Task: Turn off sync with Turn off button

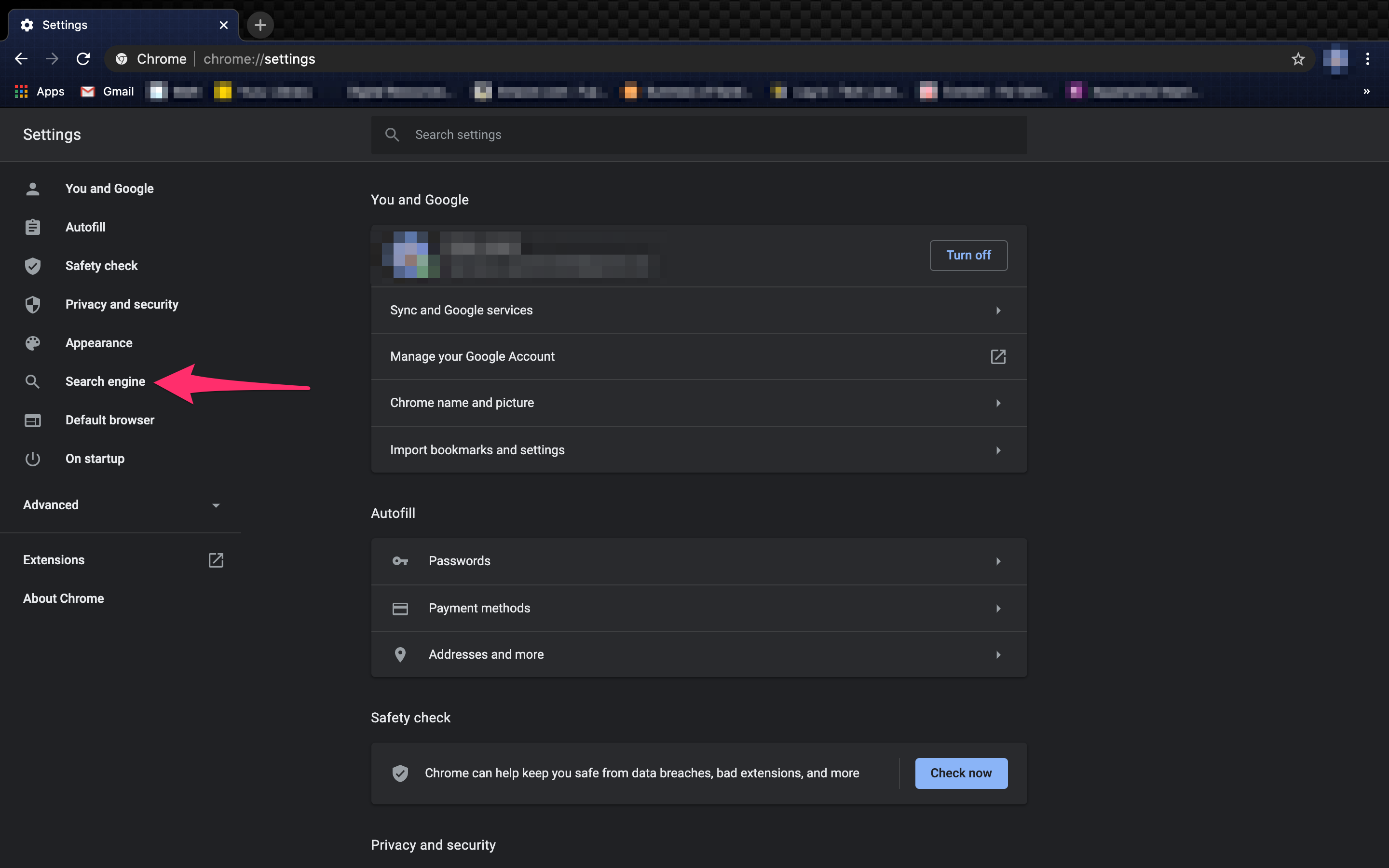Action: (967, 256)
